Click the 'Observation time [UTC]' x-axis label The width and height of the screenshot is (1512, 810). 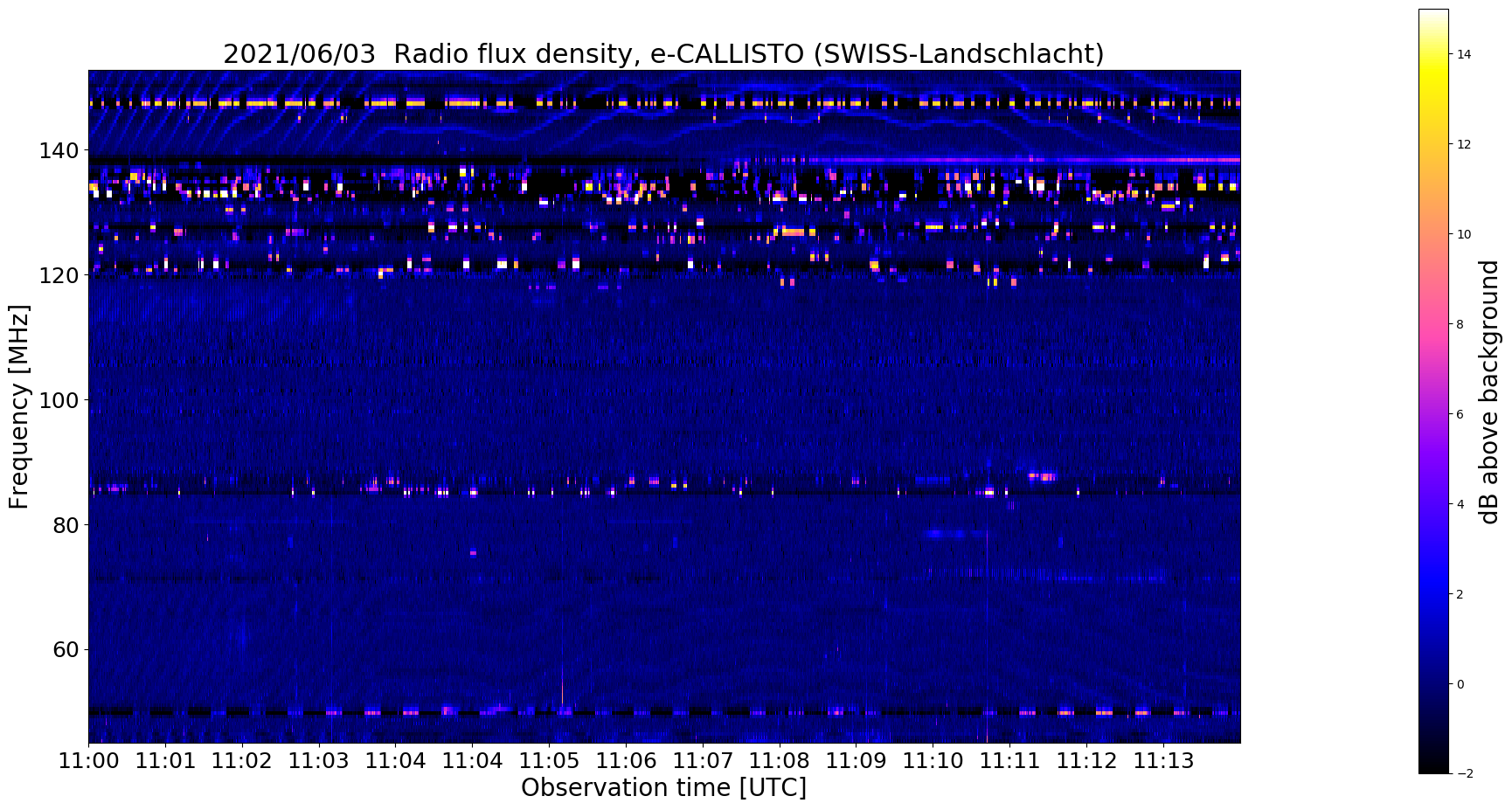[x=663, y=787]
